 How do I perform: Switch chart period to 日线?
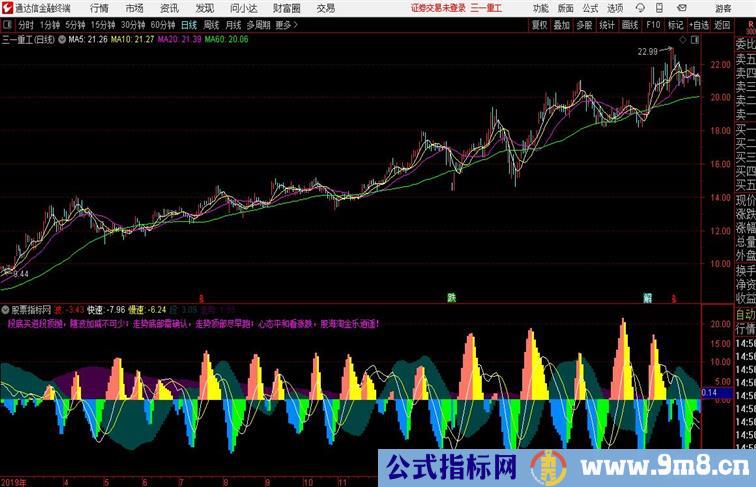point(188,25)
